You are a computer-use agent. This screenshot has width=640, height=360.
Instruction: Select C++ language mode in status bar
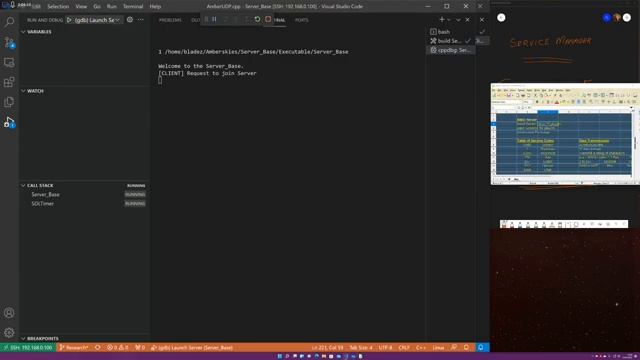[x=420, y=348]
